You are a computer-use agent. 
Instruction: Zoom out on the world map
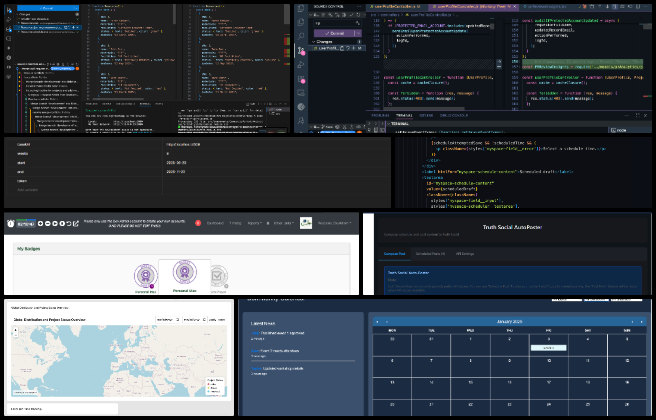(16, 335)
